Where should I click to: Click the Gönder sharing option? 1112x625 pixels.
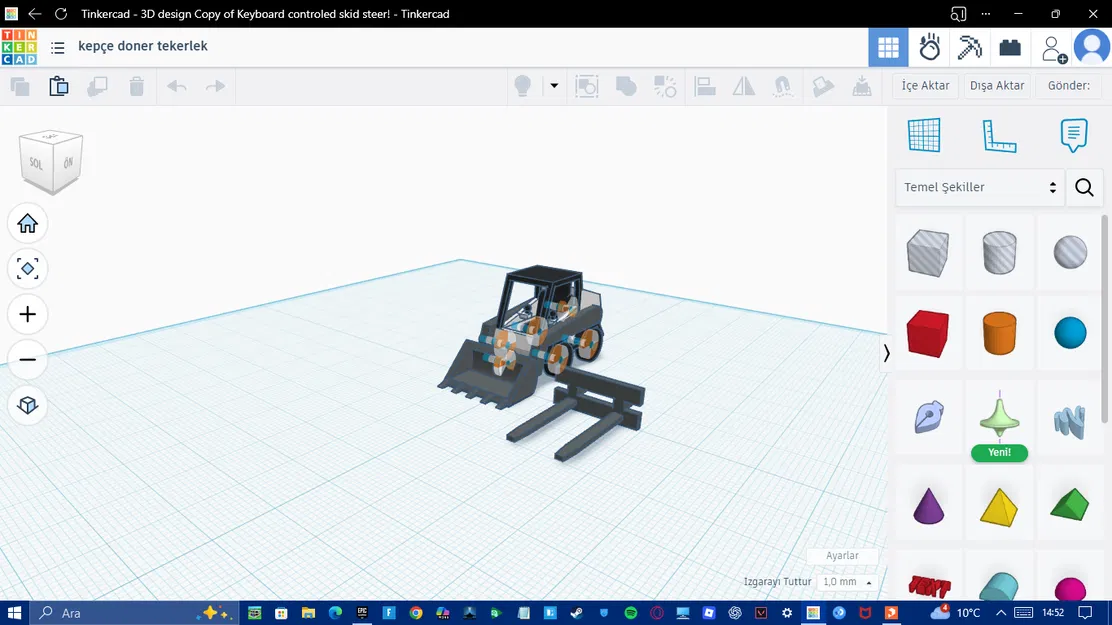point(1068,85)
